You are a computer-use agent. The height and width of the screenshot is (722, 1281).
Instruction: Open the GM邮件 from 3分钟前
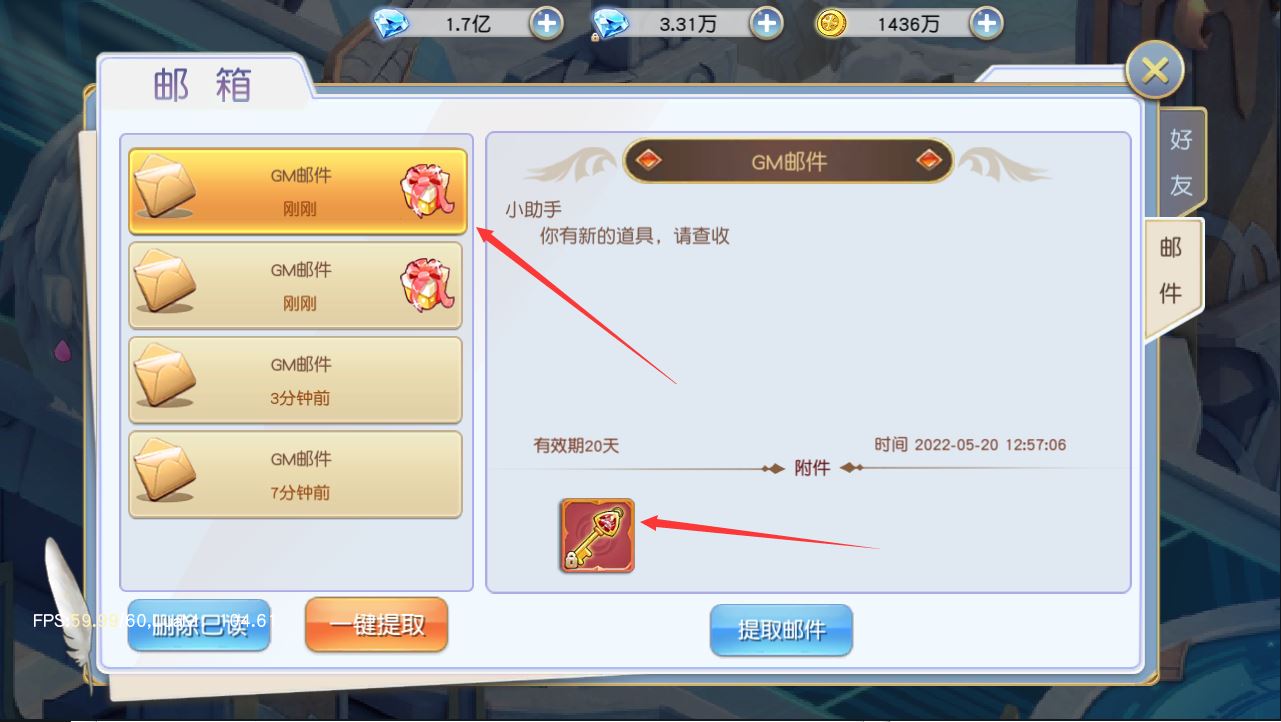point(295,380)
